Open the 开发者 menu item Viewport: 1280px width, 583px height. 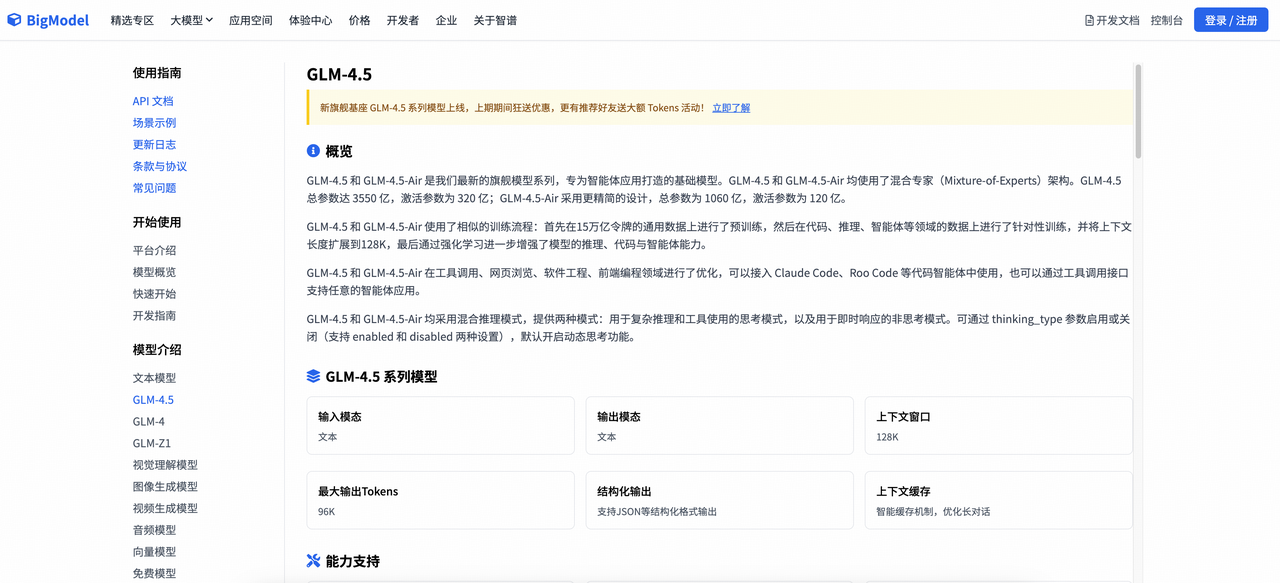pos(403,20)
